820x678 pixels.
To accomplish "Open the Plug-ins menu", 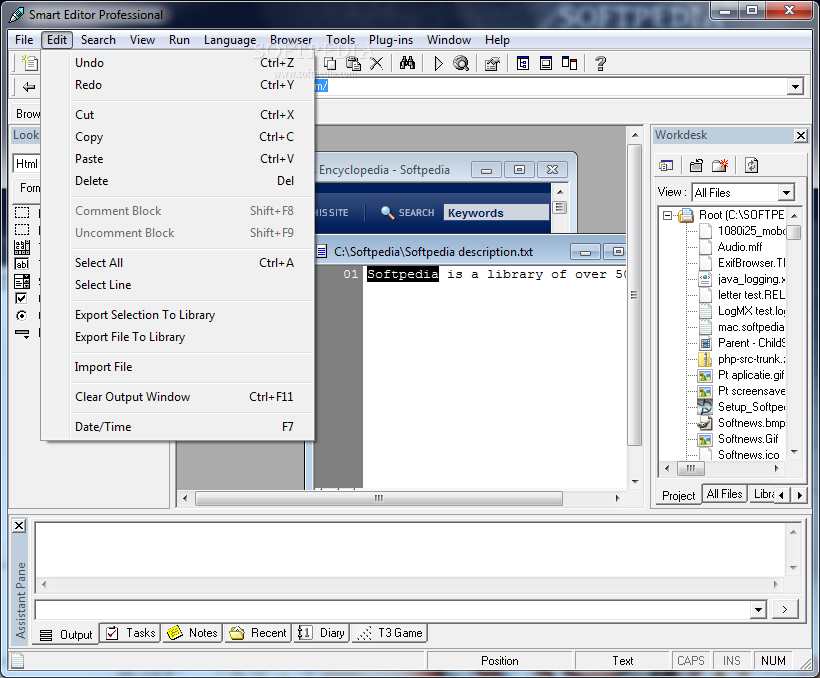I will (391, 40).
